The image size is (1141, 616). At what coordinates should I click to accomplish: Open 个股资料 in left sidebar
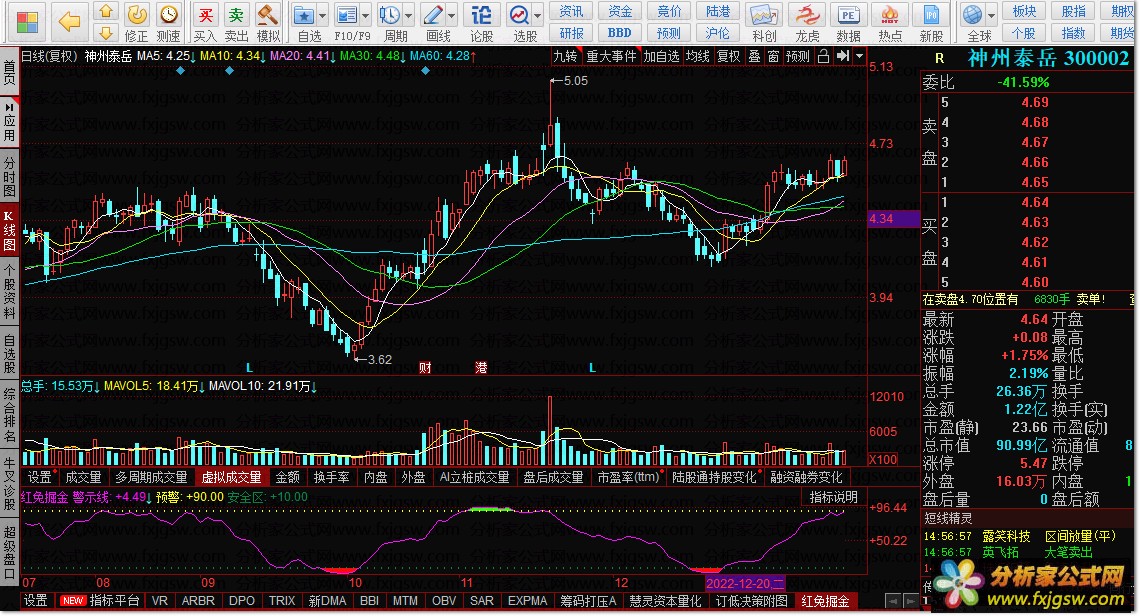(9, 292)
